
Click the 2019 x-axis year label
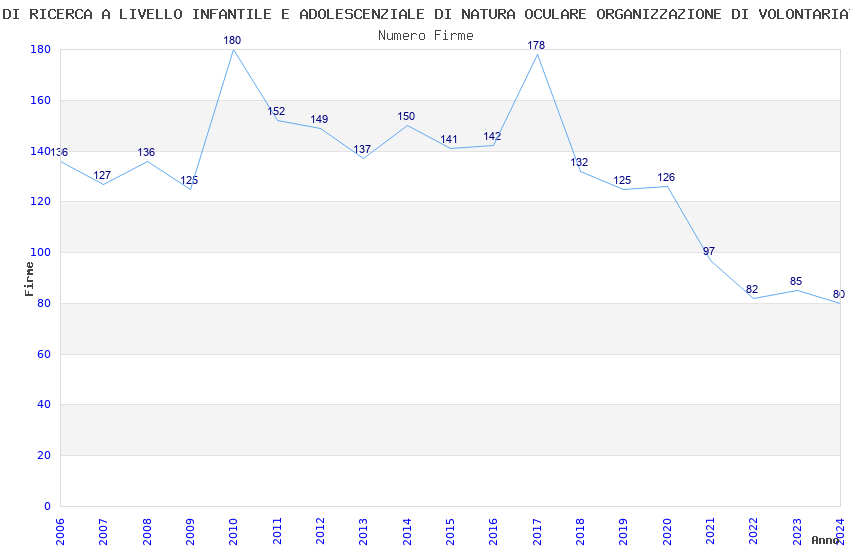click(x=624, y=532)
